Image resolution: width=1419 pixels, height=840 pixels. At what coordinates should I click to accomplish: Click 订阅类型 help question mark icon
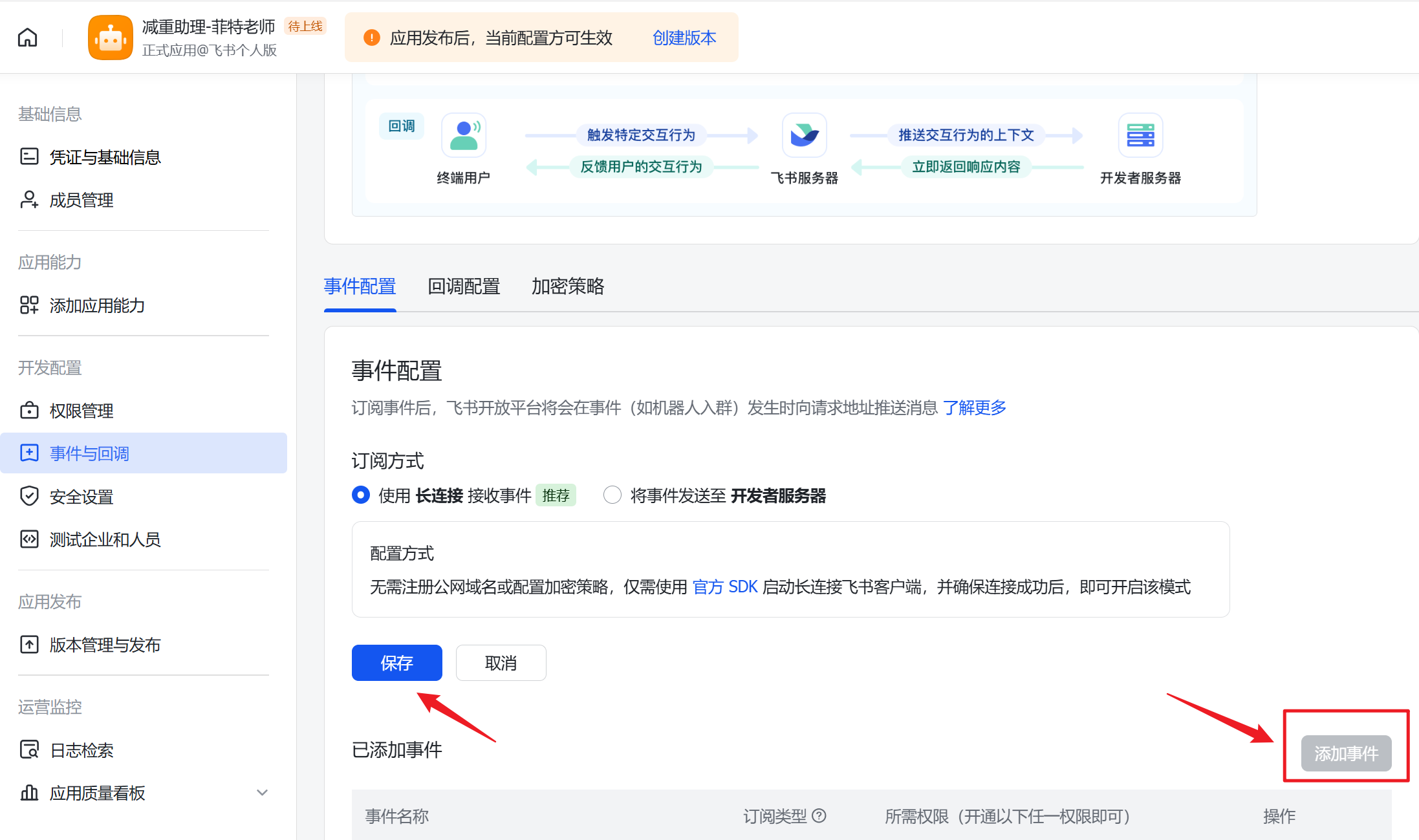819,816
